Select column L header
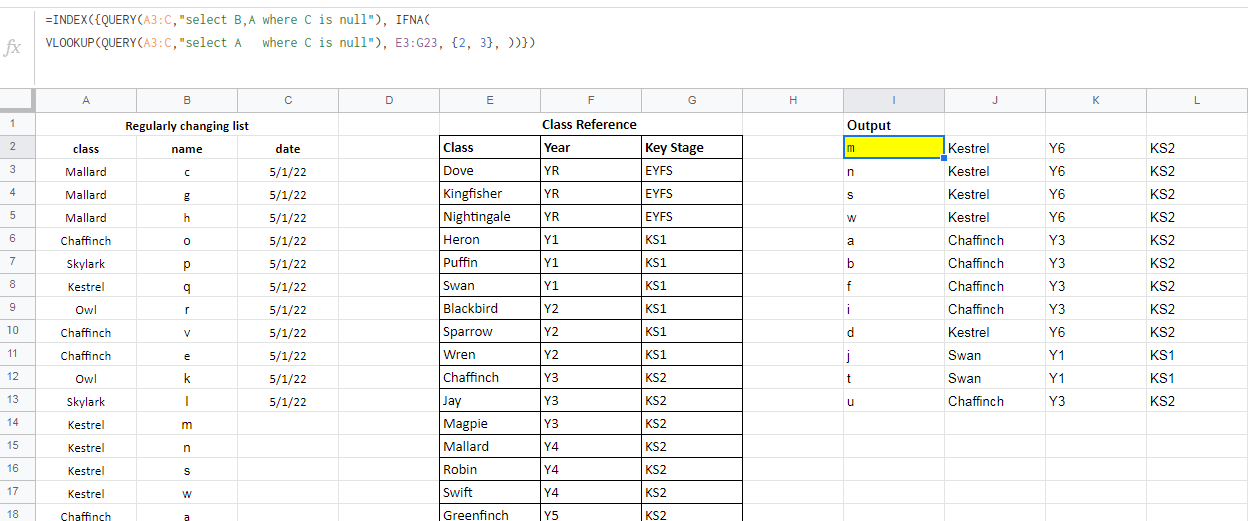 (x=1197, y=100)
